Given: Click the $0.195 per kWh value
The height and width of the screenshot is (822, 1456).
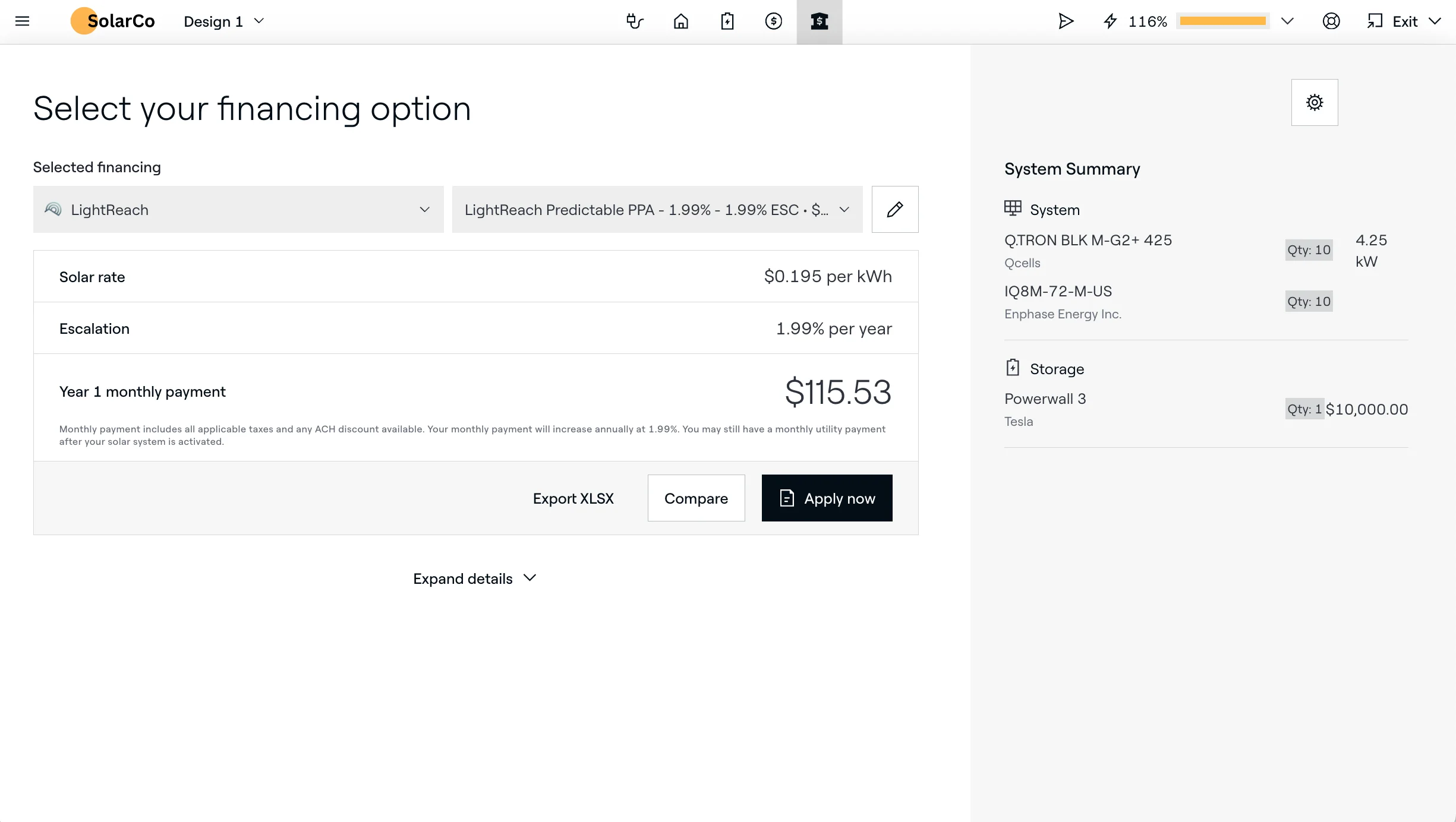Looking at the screenshot, I should [x=828, y=276].
